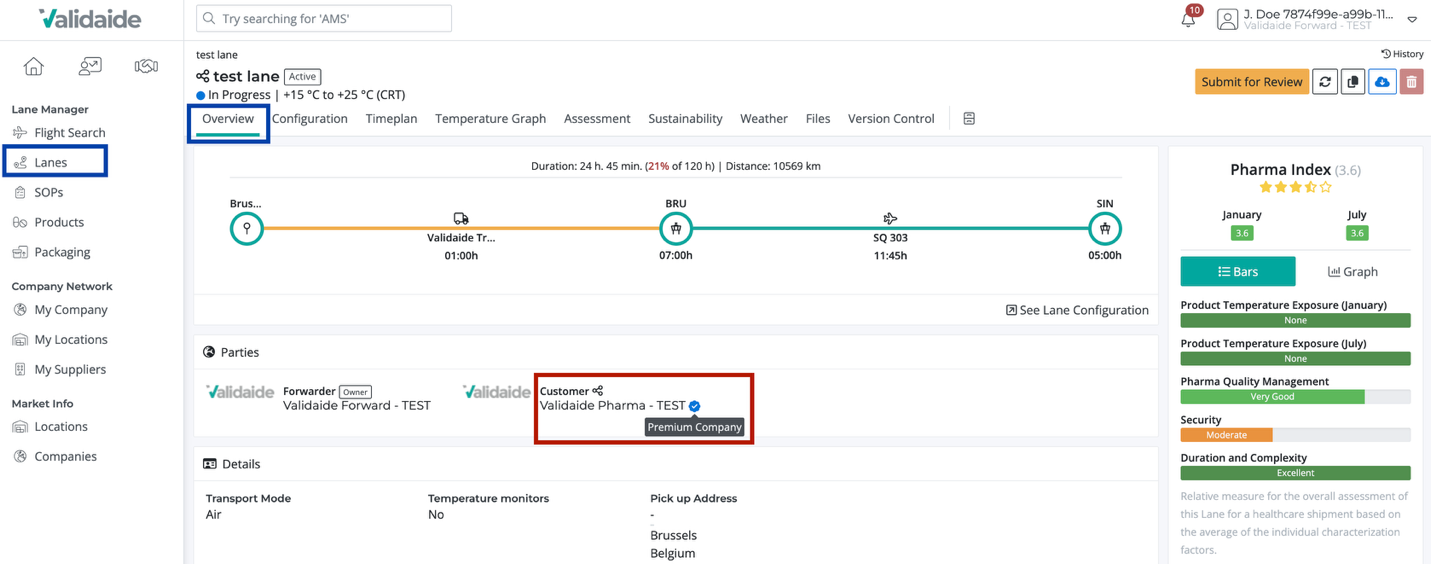Click the red trash delete icon button

point(1411,82)
